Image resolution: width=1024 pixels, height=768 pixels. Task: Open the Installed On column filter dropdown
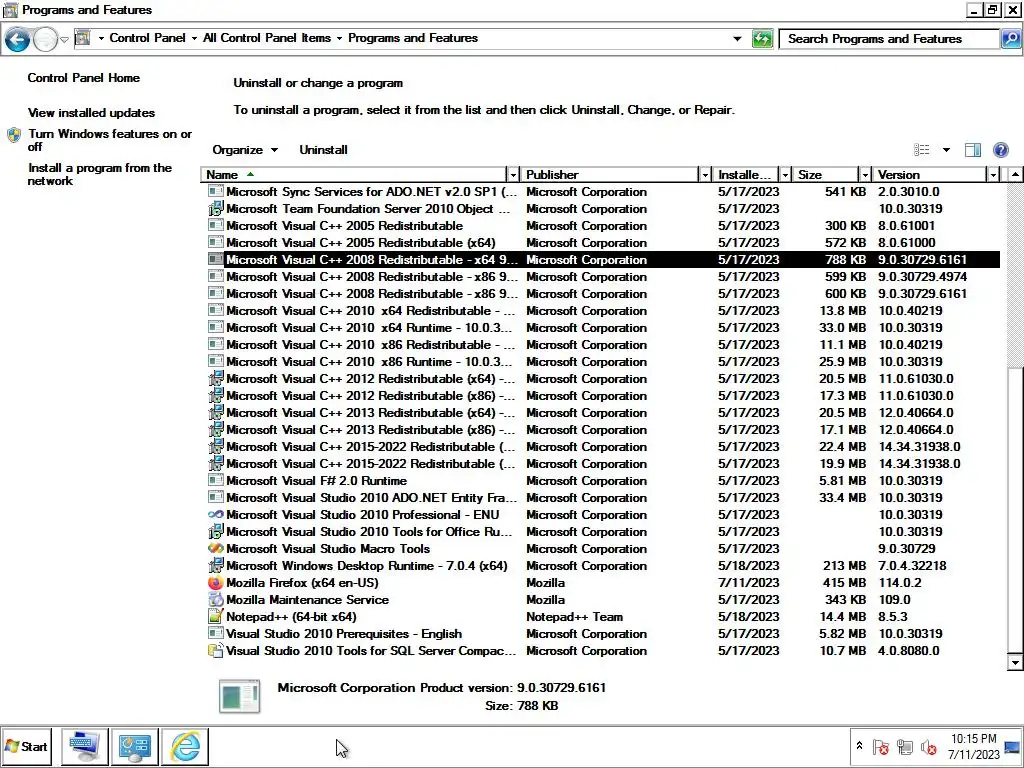(786, 174)
